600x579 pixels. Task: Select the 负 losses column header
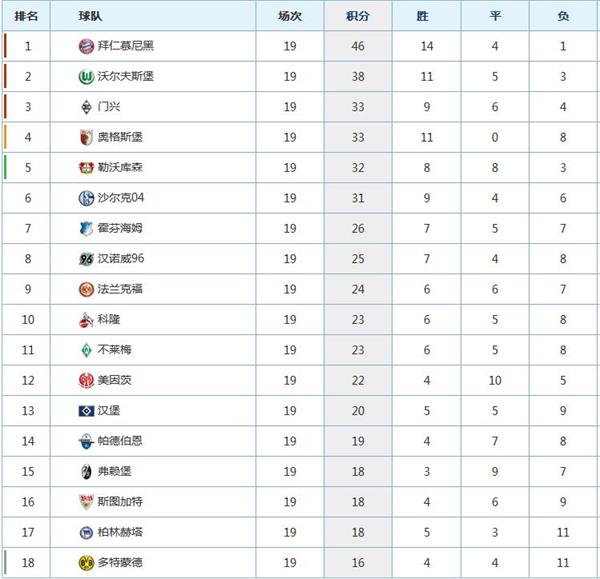pos(563,16)
